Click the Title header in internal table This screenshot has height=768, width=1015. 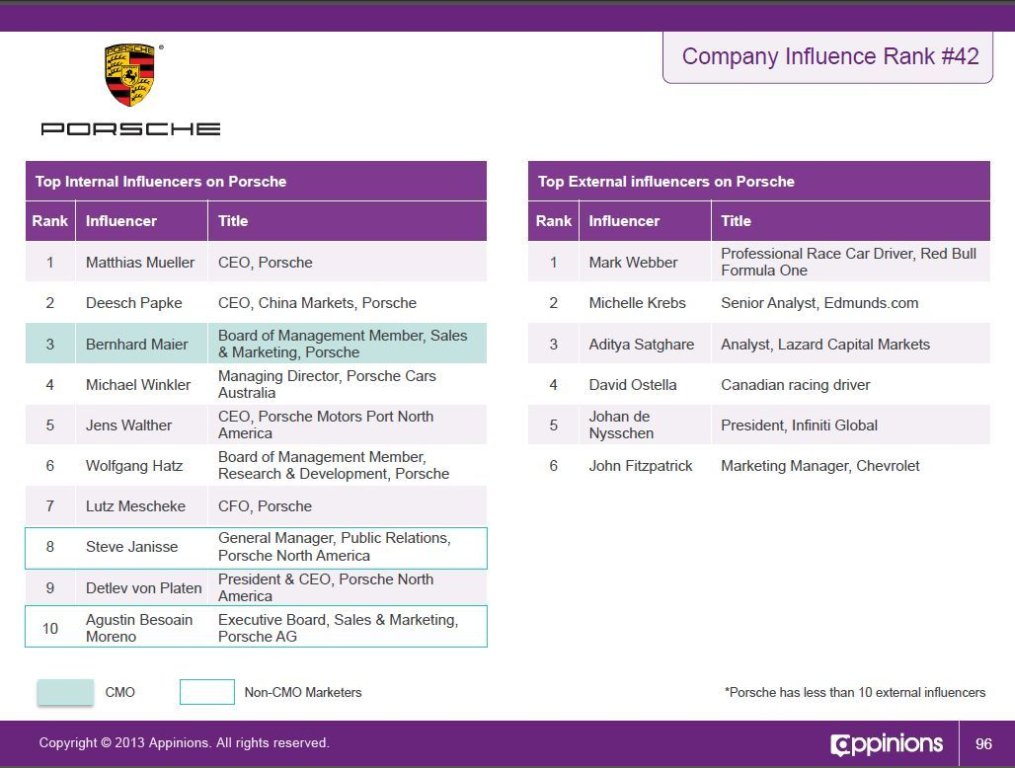[347, 221]
